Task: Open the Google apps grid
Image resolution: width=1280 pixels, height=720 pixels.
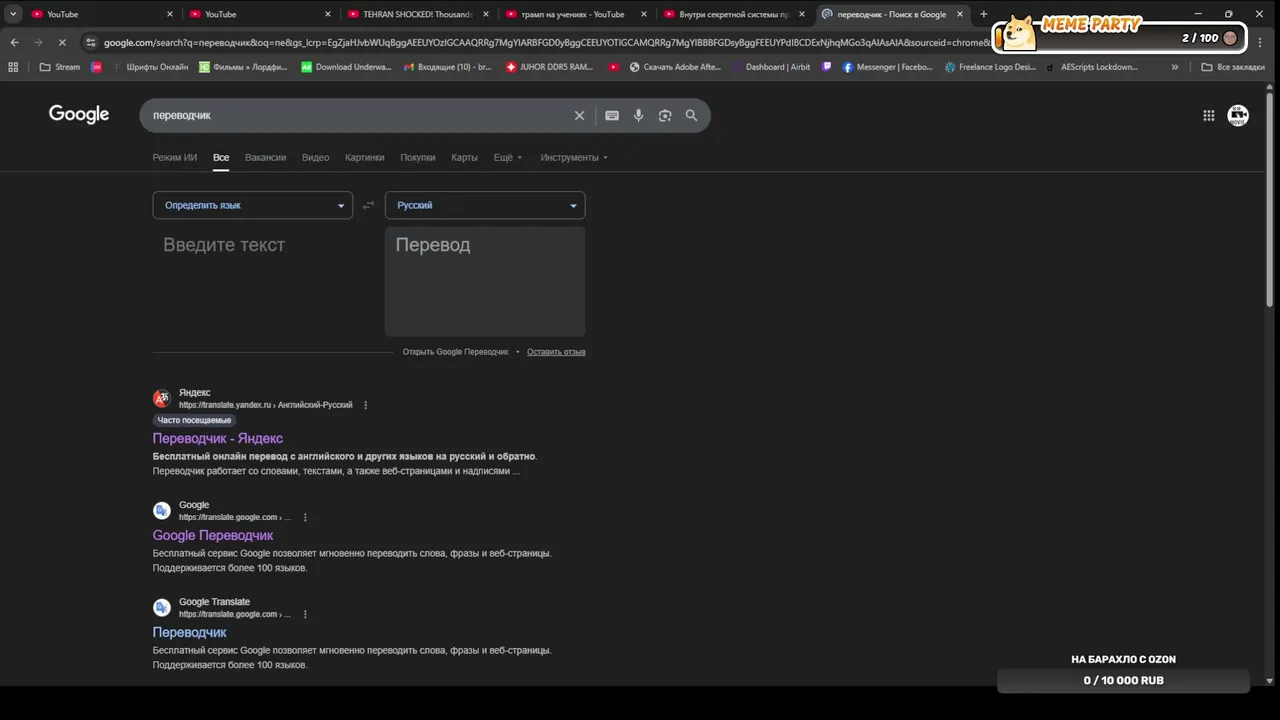Action: [x=1208, y=115]
